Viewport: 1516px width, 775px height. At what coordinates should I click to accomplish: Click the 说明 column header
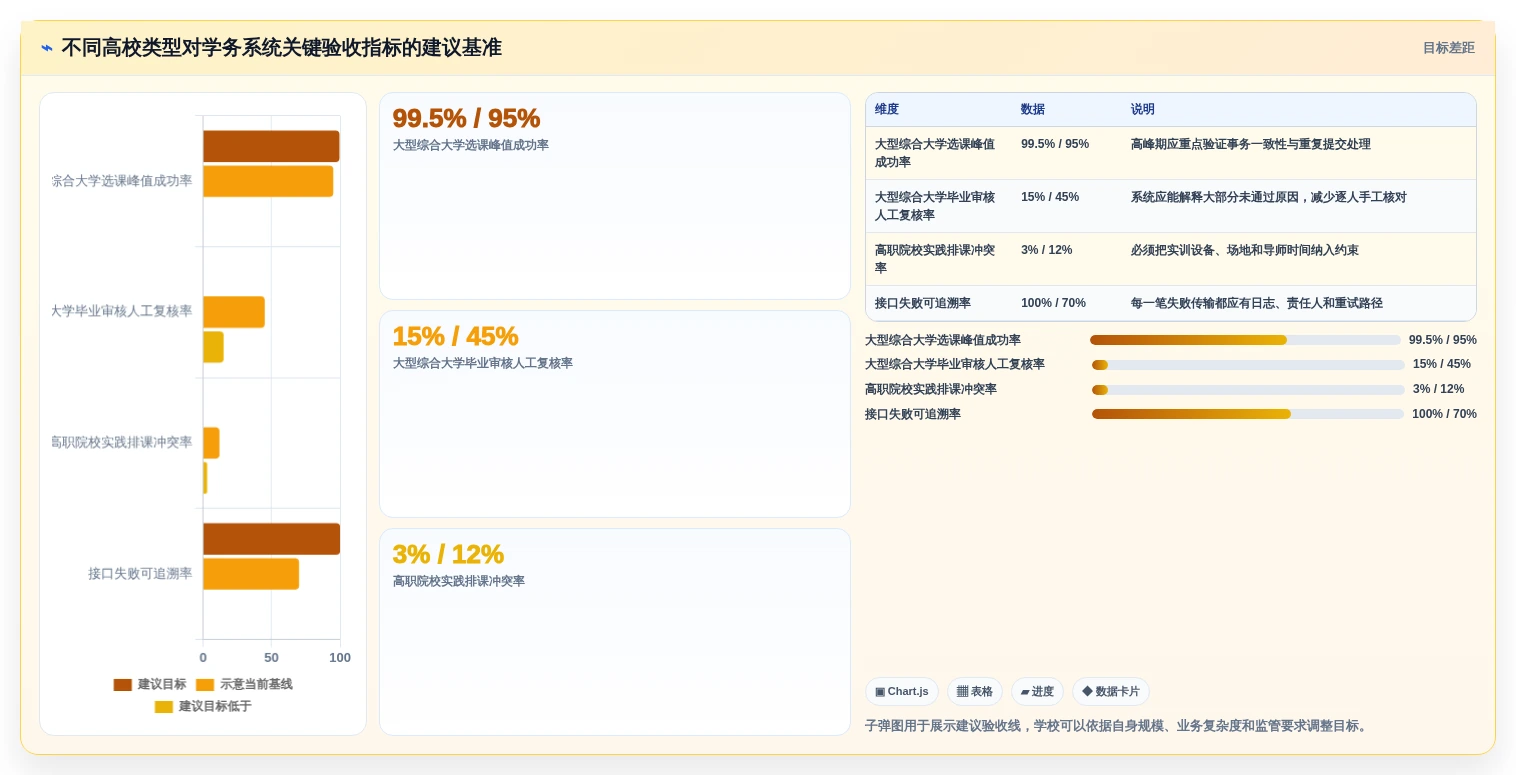coord(1143,110)
